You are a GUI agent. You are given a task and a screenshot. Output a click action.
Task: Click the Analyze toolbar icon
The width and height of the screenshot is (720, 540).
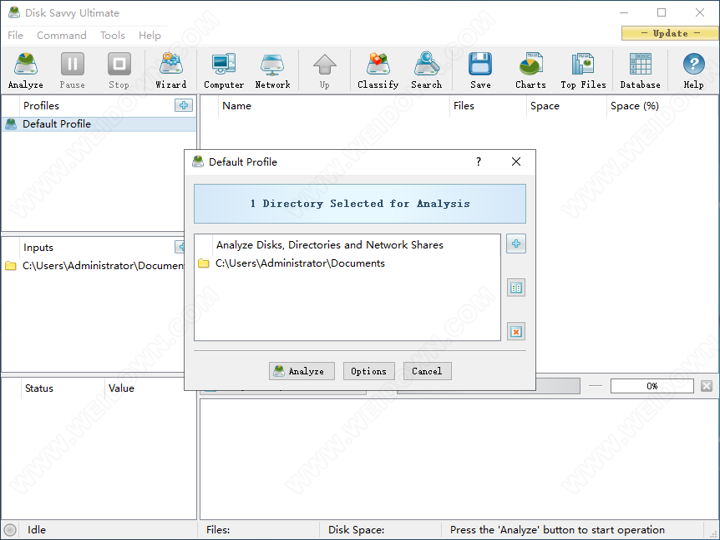tap(26, 70)
